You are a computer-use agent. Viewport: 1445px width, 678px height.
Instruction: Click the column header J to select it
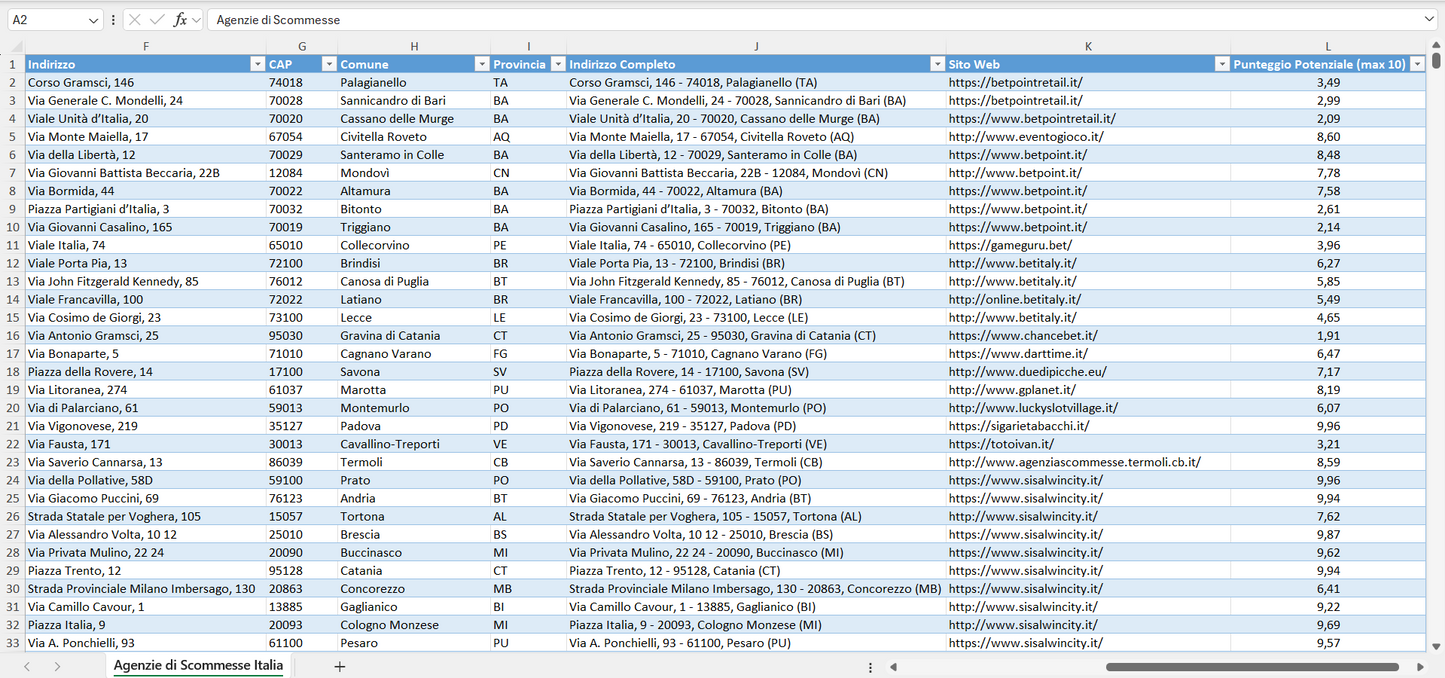[756, 46]
